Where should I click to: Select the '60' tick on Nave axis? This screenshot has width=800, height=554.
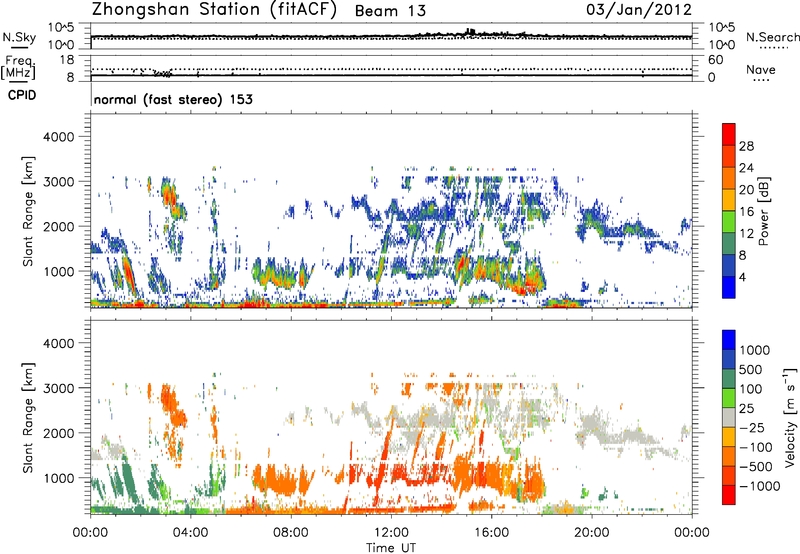click(715, 60)
